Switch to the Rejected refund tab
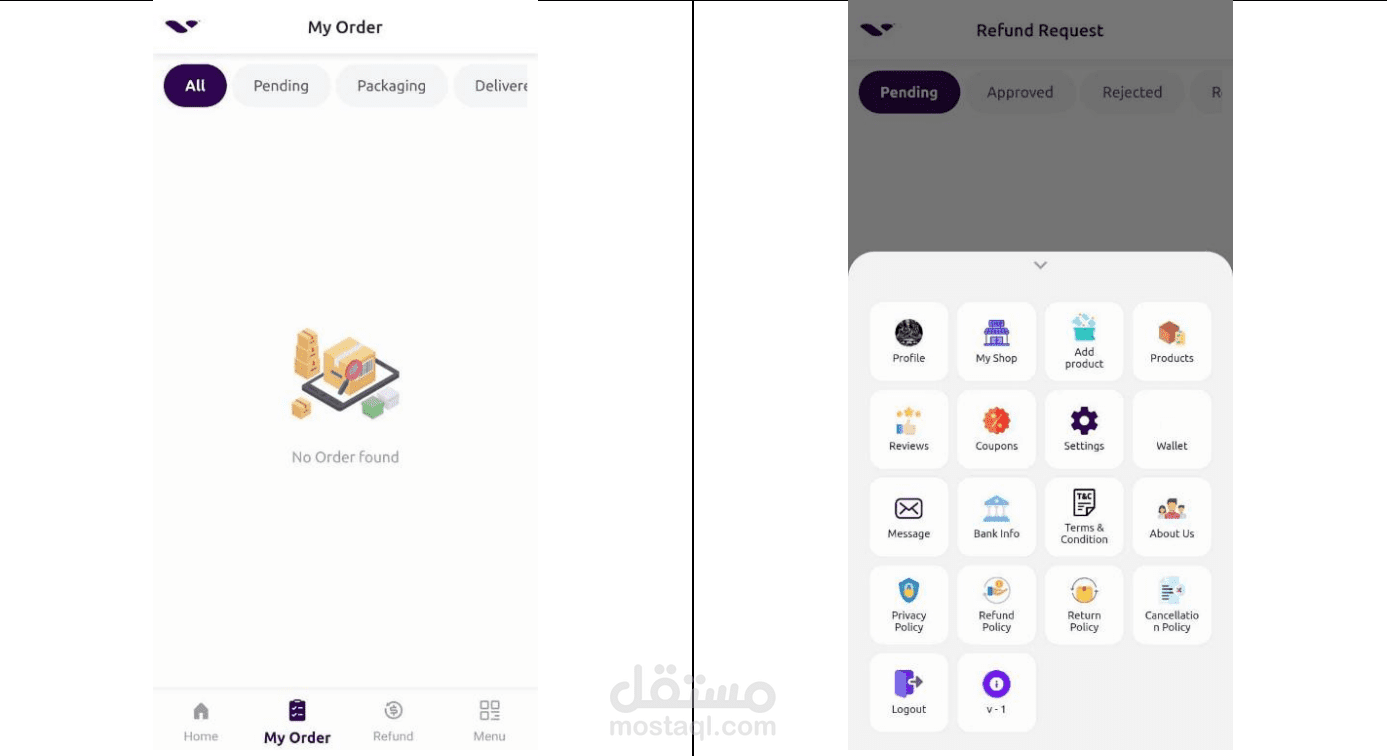 pos(1132,92)
